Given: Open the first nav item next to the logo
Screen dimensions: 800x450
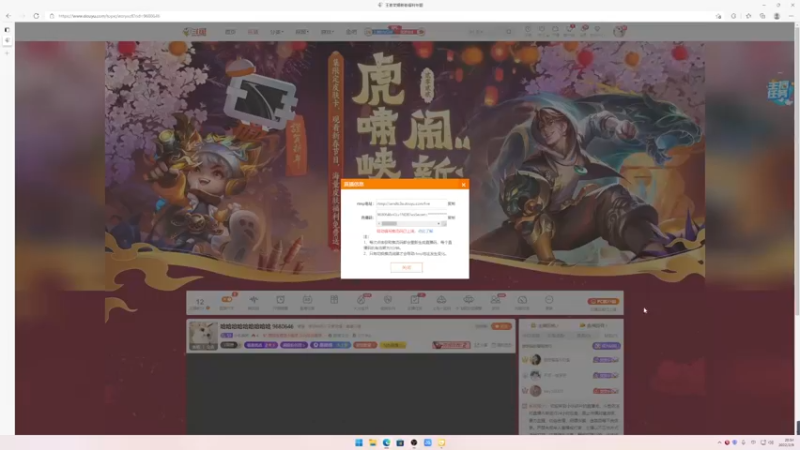Looking at the screenshot, I should (x=230, y=32).
